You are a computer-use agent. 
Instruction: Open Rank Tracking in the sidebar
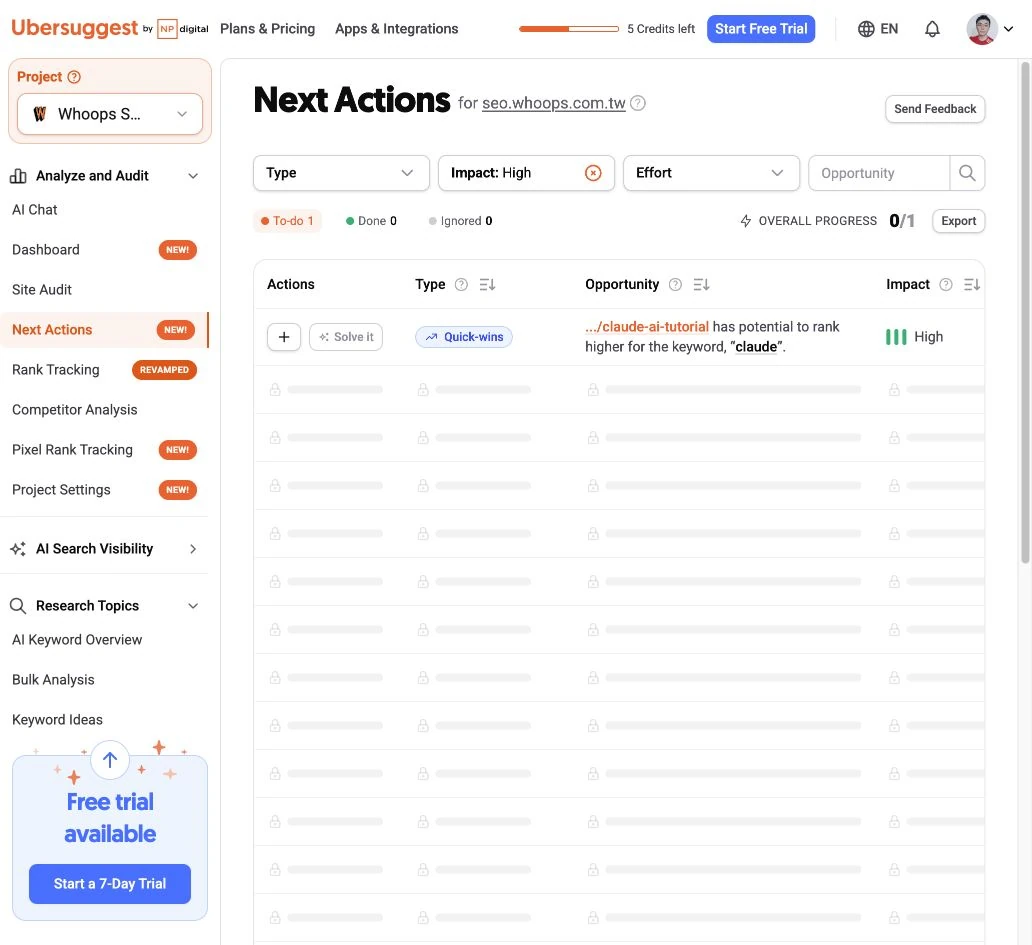pos(55,370)
